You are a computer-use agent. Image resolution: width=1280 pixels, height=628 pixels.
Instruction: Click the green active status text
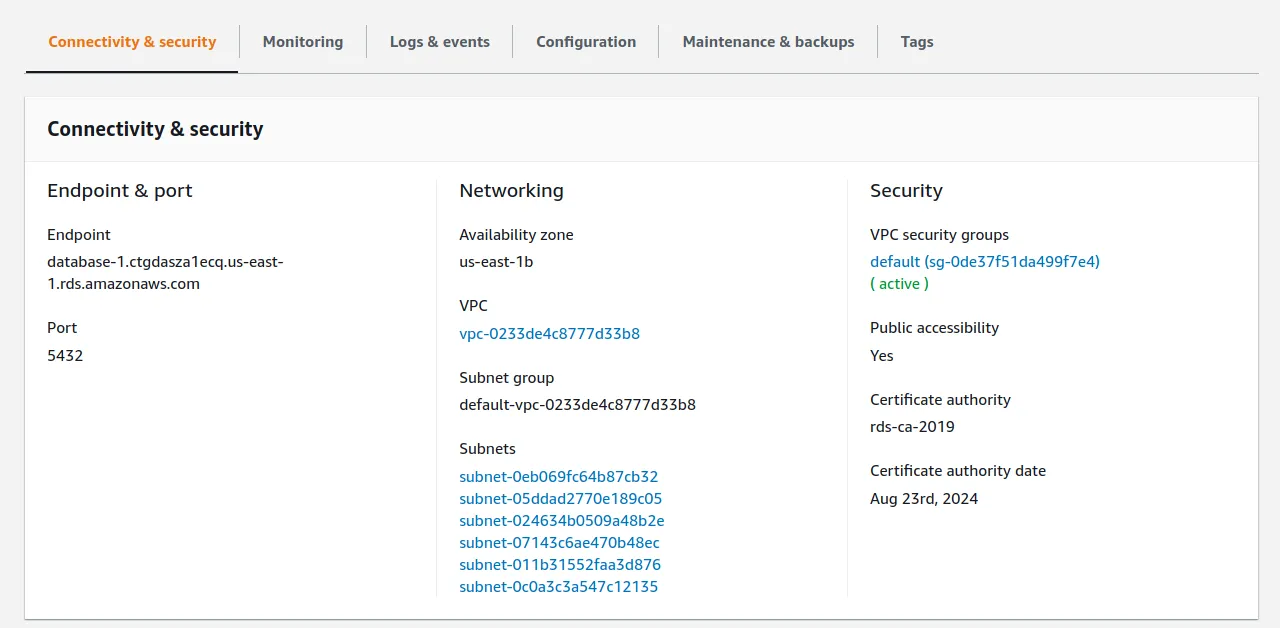[899, 284]
